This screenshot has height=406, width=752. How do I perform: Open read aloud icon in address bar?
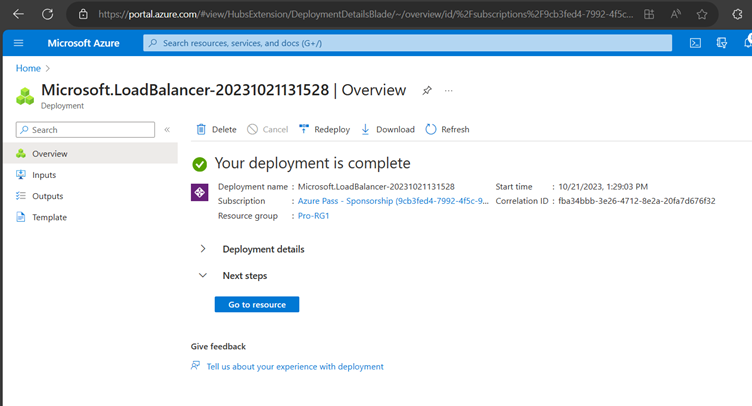coord(675,14)
